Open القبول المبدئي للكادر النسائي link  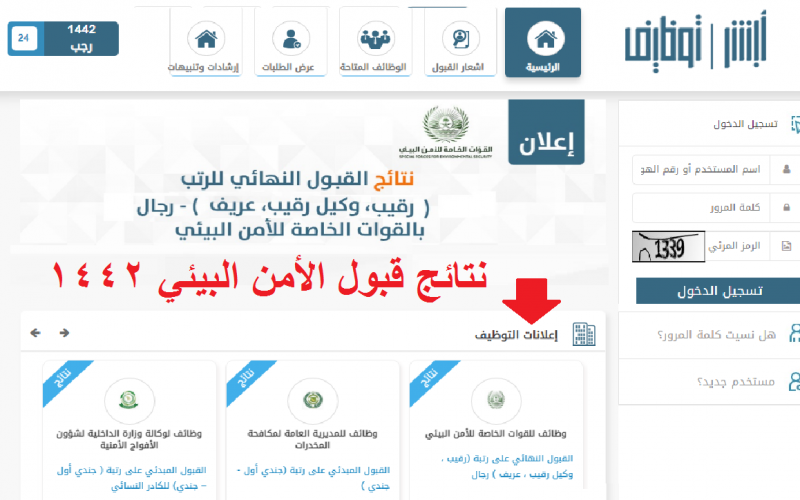click(132, 478)
